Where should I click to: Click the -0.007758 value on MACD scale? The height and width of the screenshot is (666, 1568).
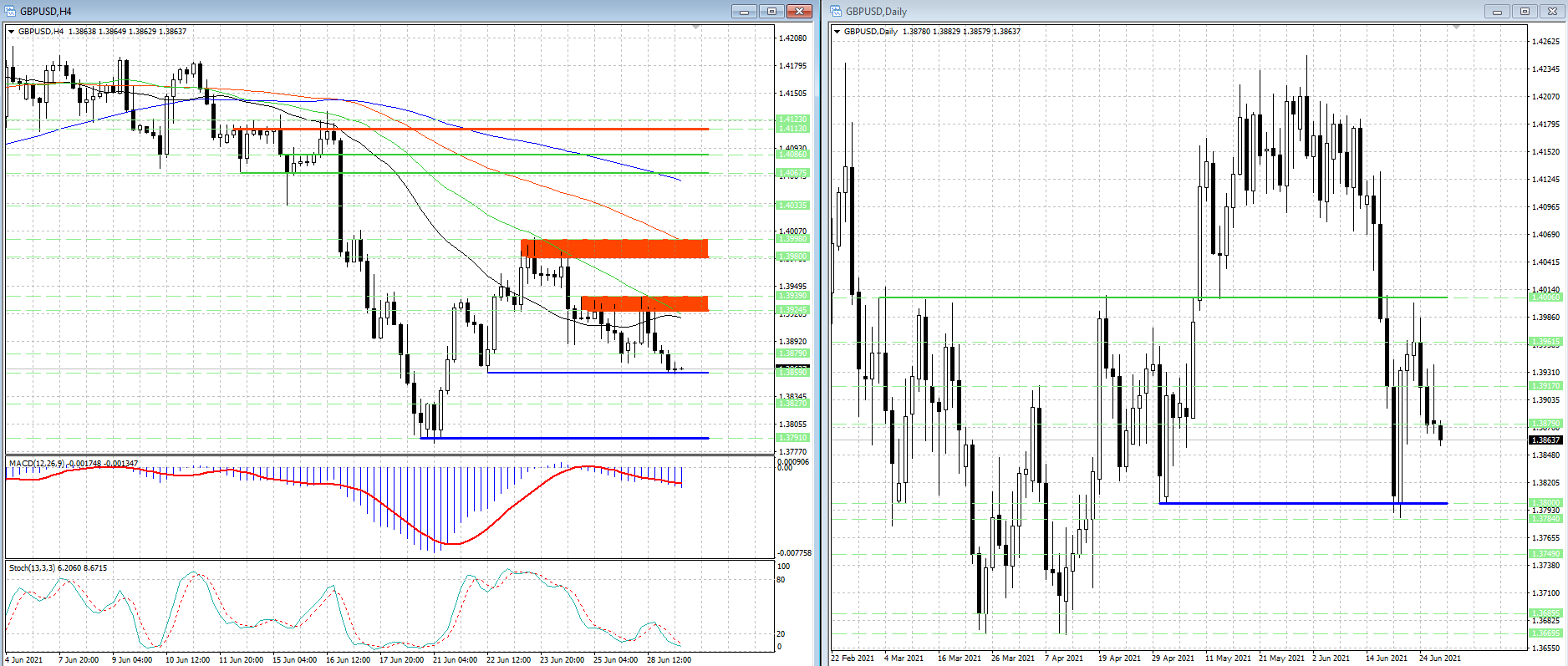(794, 553)
